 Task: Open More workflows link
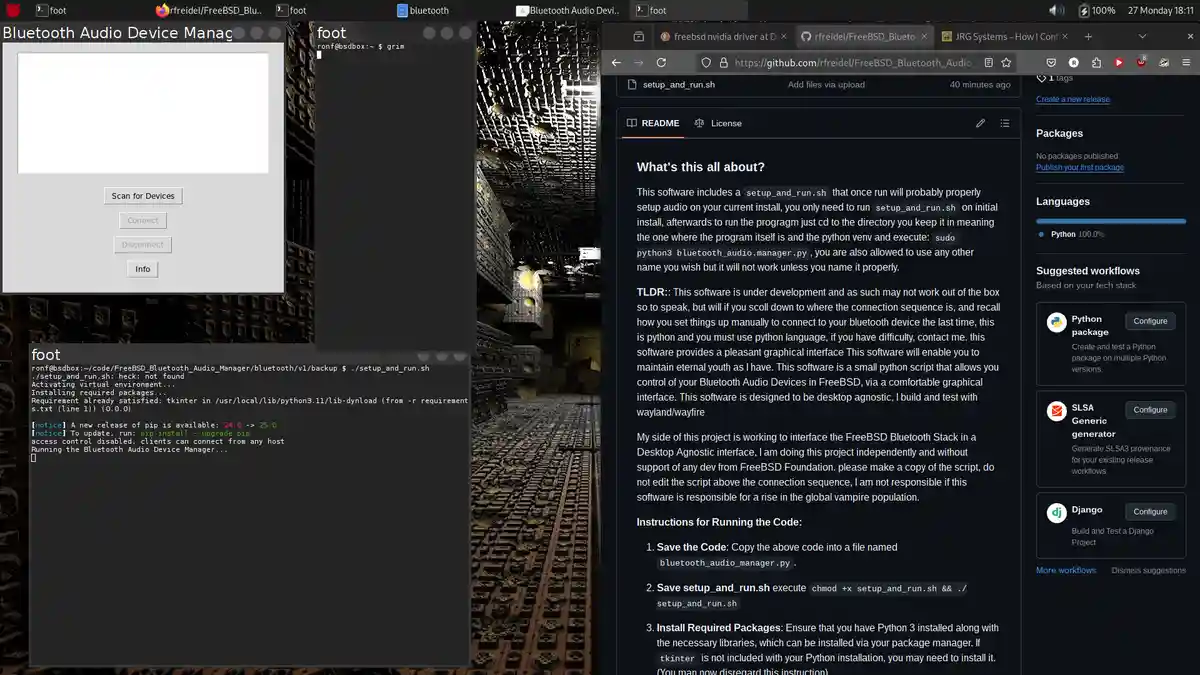[x=1066, y=570]
